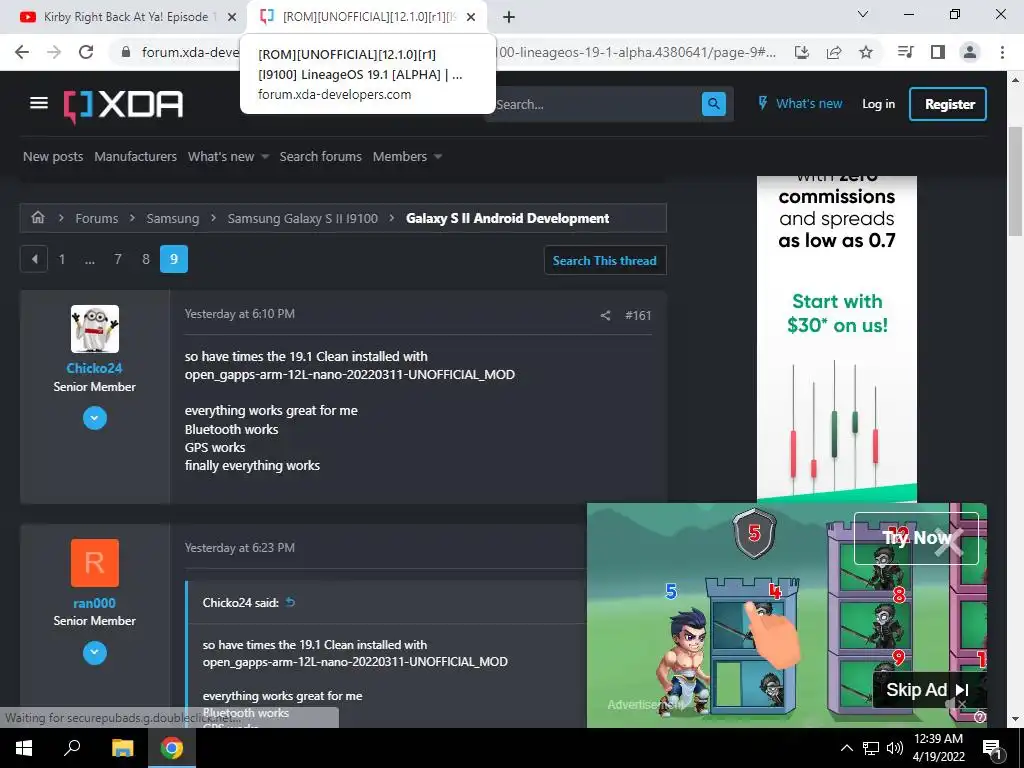Click 'Yesterday at 6:23 PM' timestamp
1024x768 pixels.
click(240, 548)
